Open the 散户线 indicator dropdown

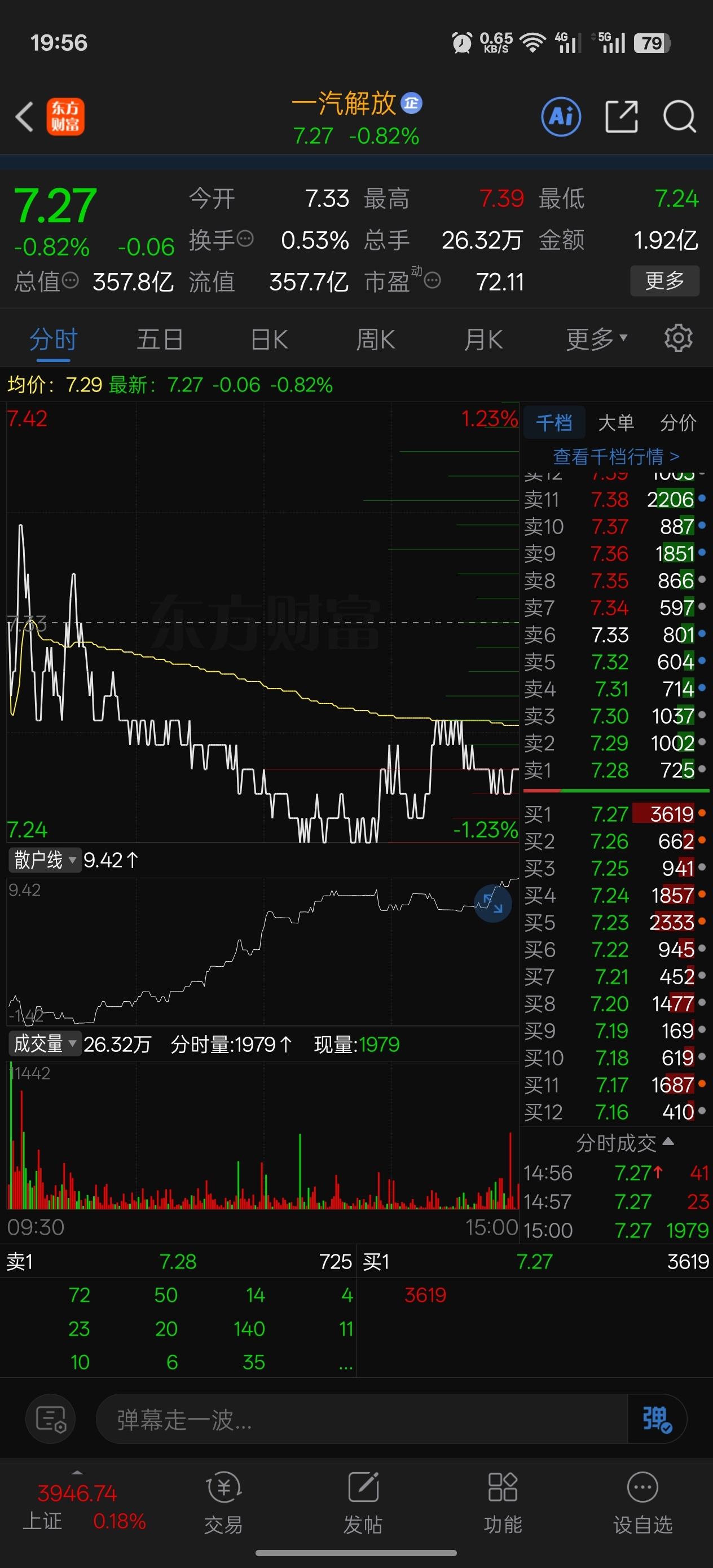point(44,860)
